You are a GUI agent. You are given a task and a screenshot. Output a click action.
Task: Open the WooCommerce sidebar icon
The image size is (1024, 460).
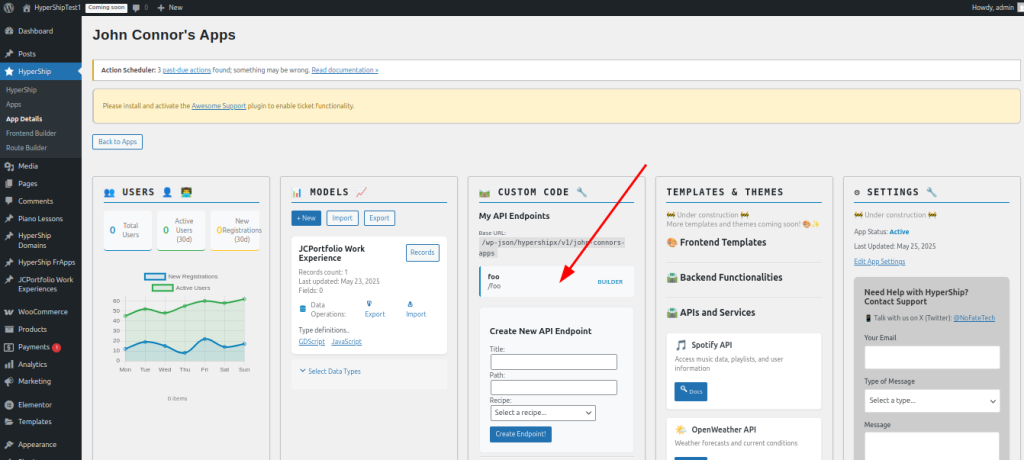(8, 312)
